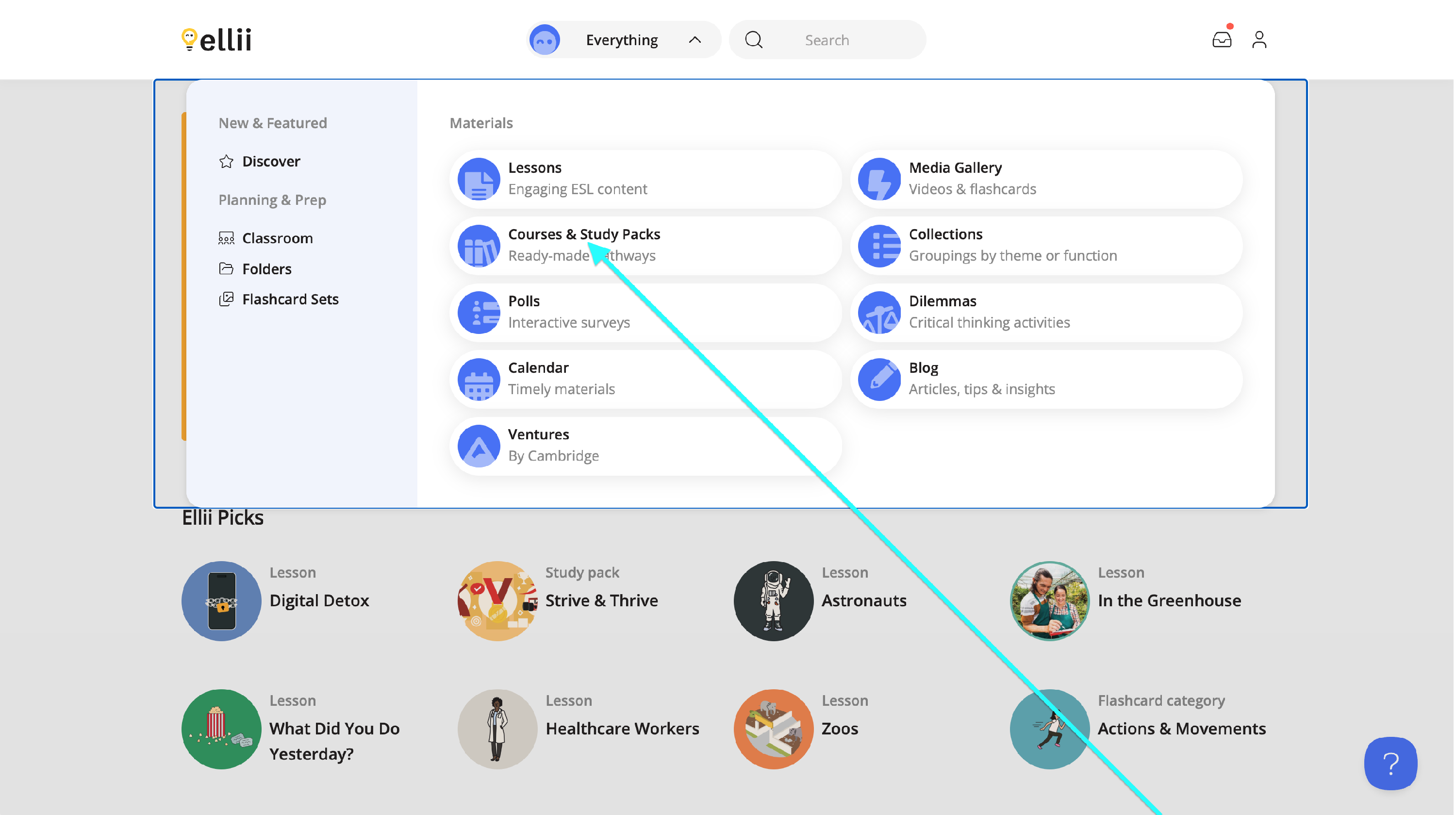Screen dimensions: 1456x815
Task: Click the inbox notifications icon
Action: 1222,40
